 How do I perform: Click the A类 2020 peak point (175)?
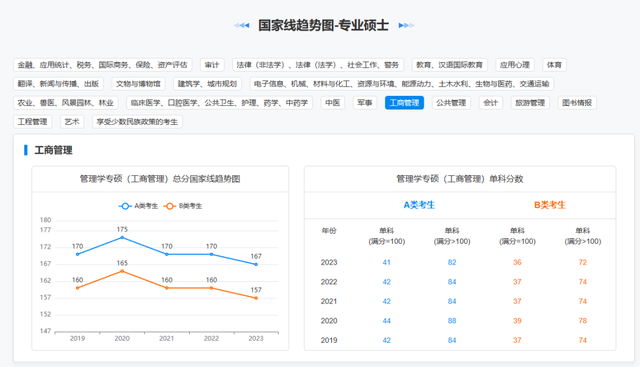(122, 238)
